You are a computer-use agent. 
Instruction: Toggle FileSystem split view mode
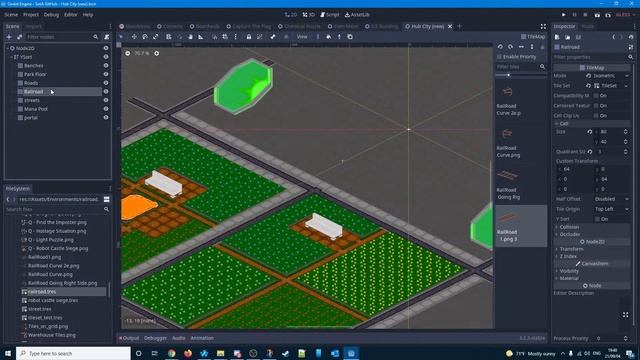tap(107, 199)
